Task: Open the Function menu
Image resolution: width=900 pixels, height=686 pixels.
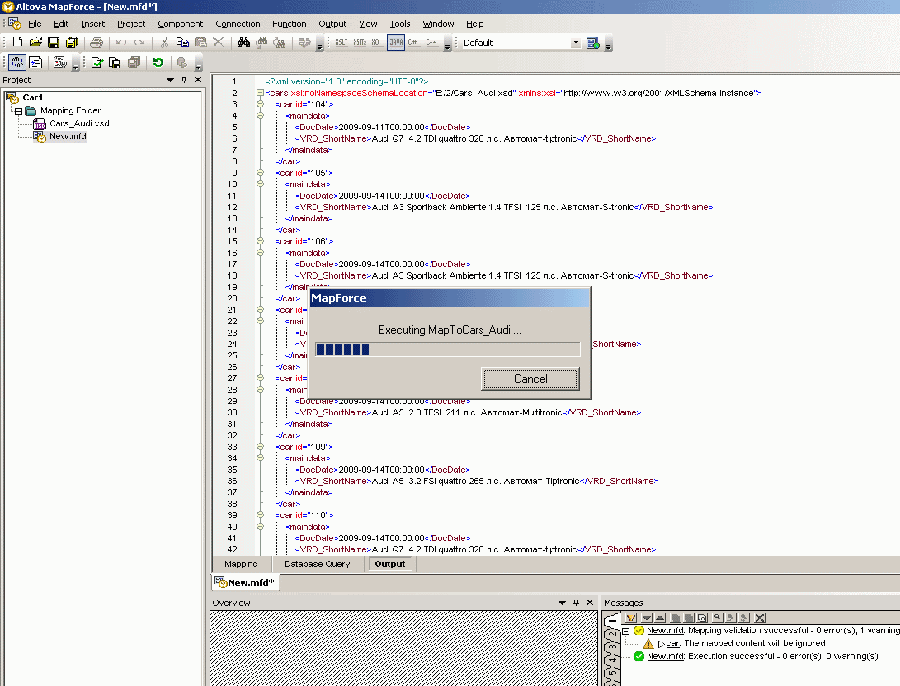Action: click(x=289, y=24)
